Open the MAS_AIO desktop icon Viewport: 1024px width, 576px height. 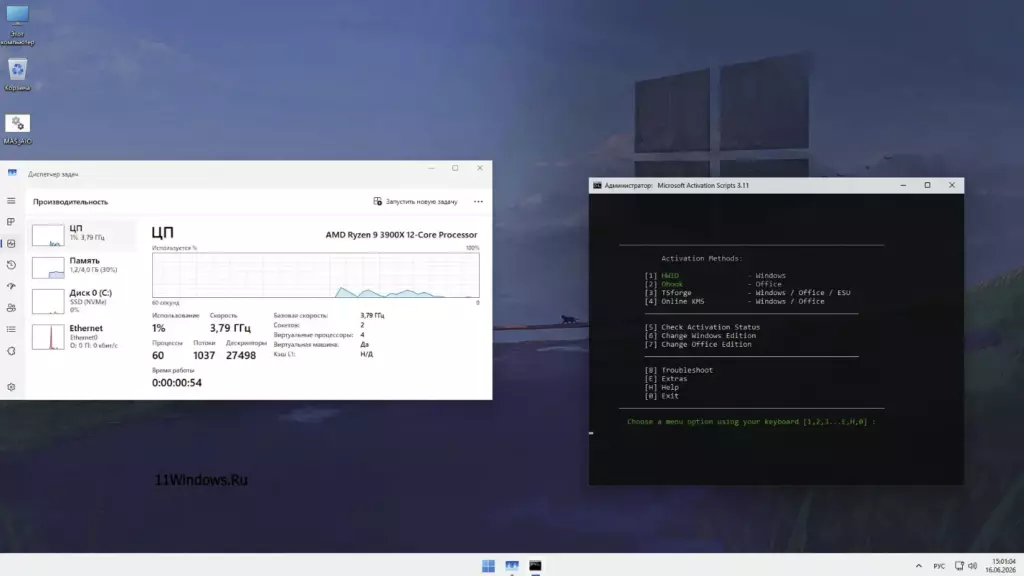17,129
